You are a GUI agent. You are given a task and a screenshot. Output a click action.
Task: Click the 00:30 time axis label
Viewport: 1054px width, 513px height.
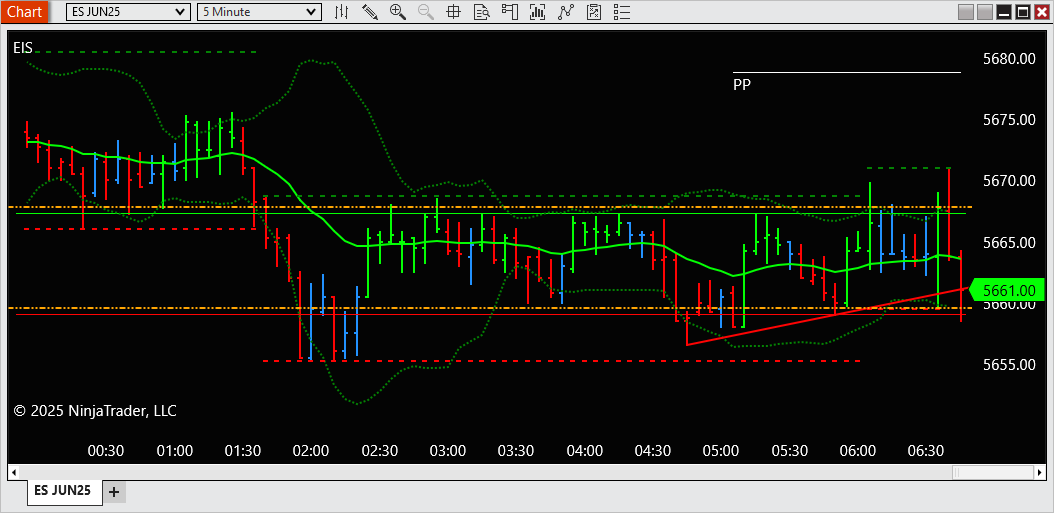[106, 450]
